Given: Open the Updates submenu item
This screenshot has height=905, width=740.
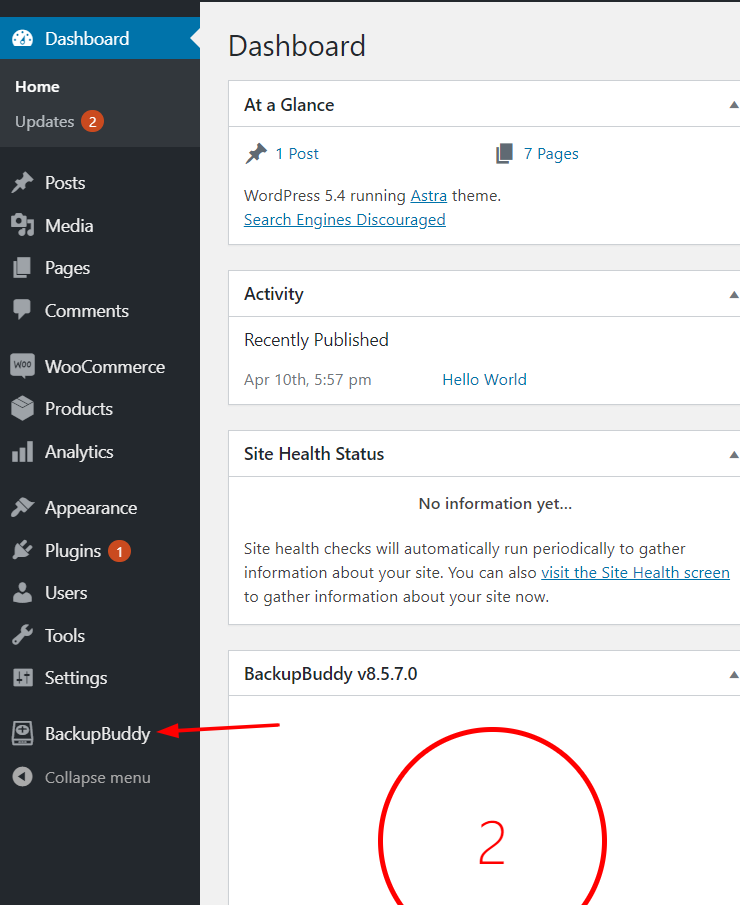Looking at the screenshot, I should click(x=45, y=122).
